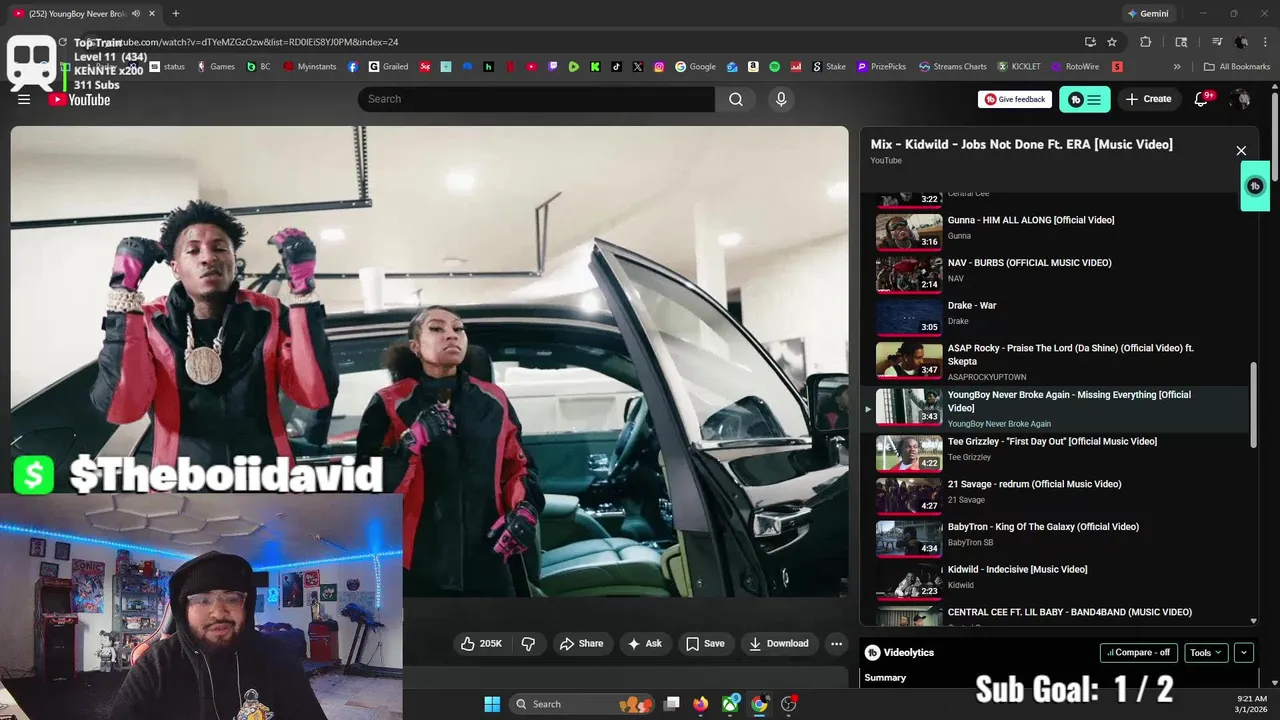Collapse the Videolytics panel chevron
This screenshot has width=1280, height=720.
click(x=1244, y=653)
